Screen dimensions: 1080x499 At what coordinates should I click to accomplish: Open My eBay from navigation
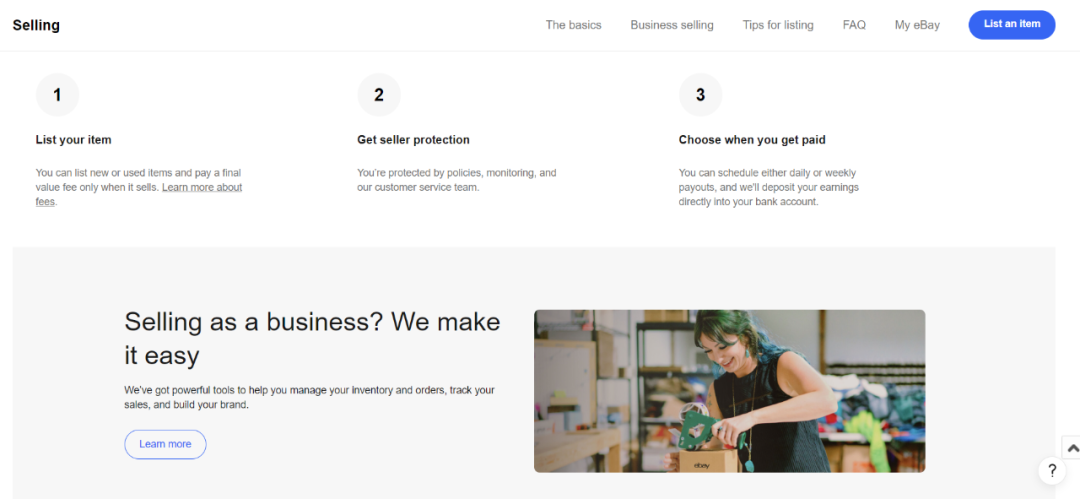[917, 25]
